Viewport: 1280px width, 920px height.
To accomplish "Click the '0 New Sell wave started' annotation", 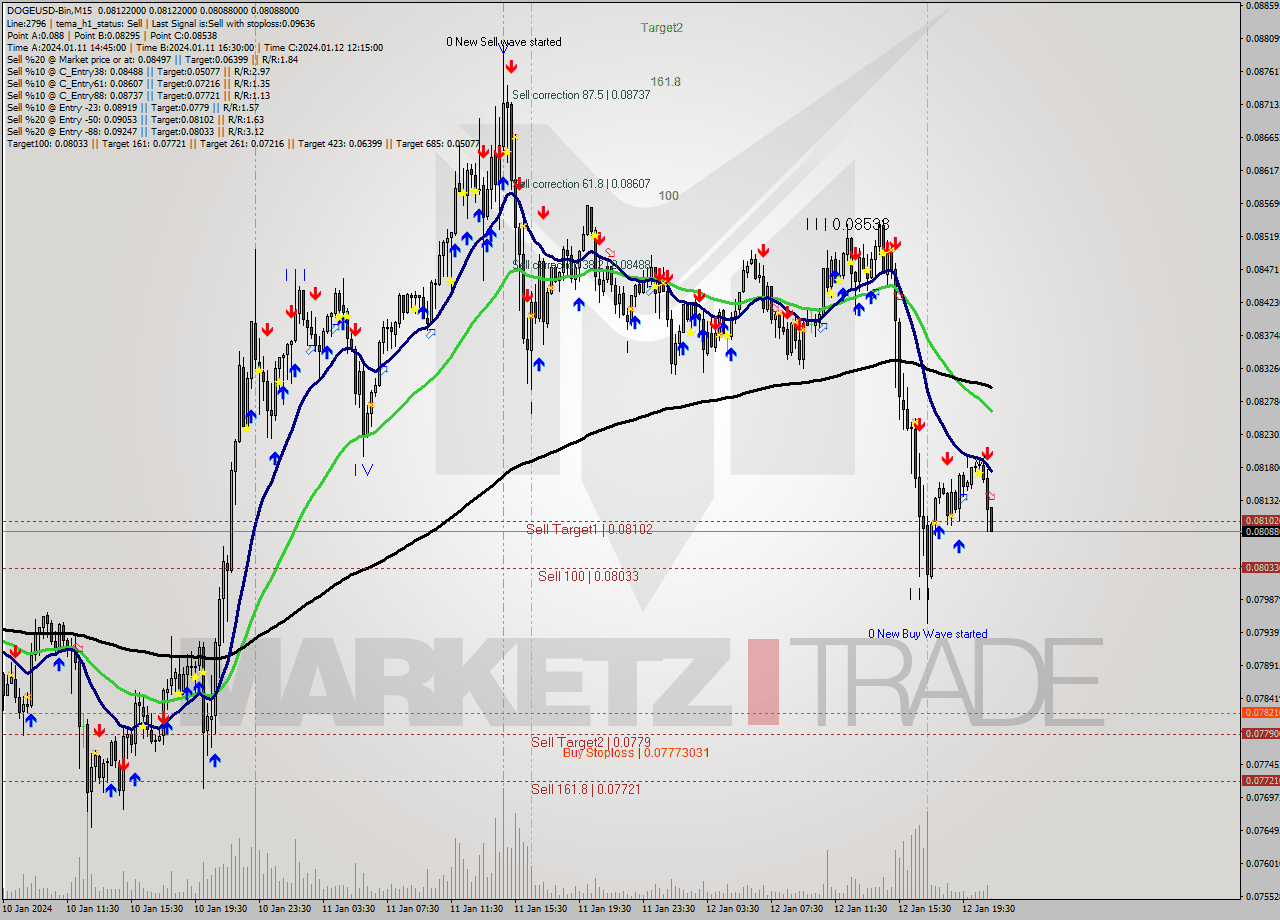I will point(503,42).
